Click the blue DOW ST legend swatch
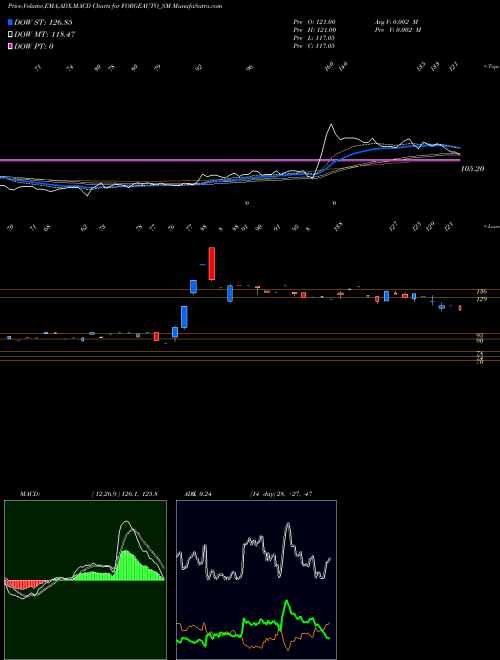The height and width of the screenshot is (660, 500). 11,22
